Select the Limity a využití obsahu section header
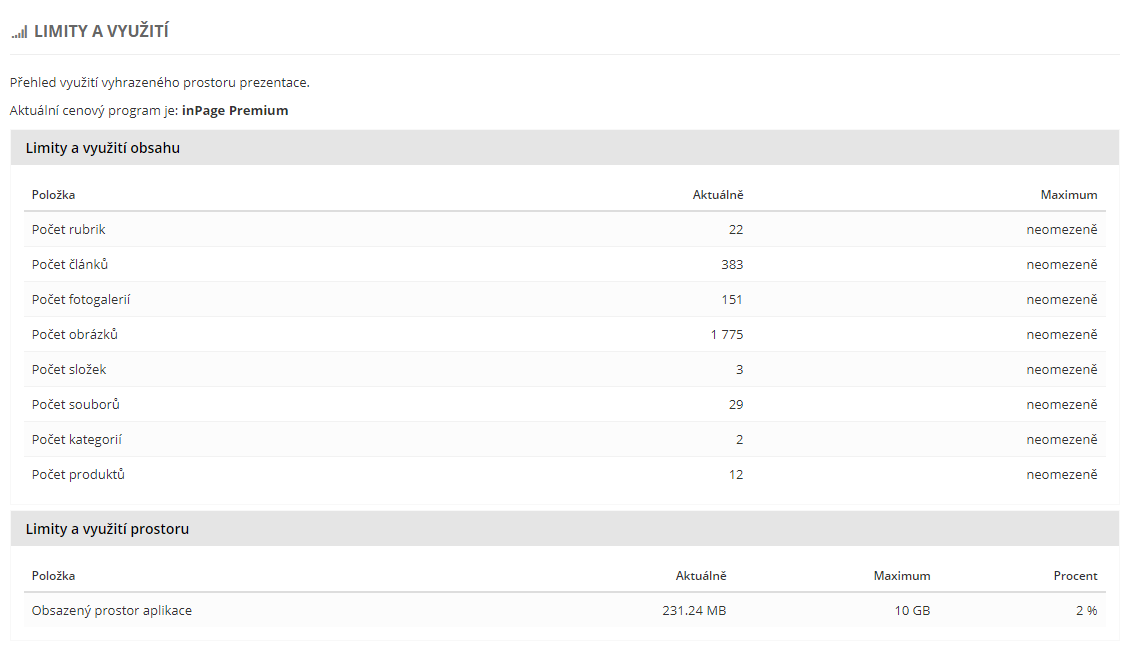 pyautogui.click(x=103, y=148)
